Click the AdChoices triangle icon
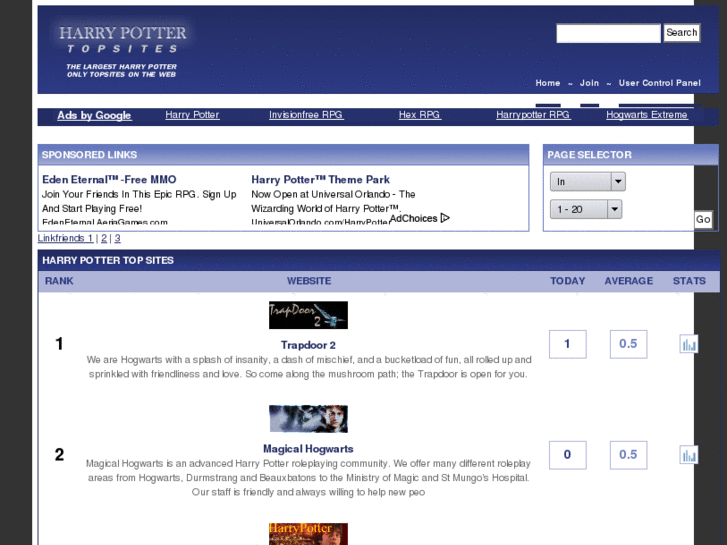The width and height of the screenshot is (727, 545). pos(445,218)
